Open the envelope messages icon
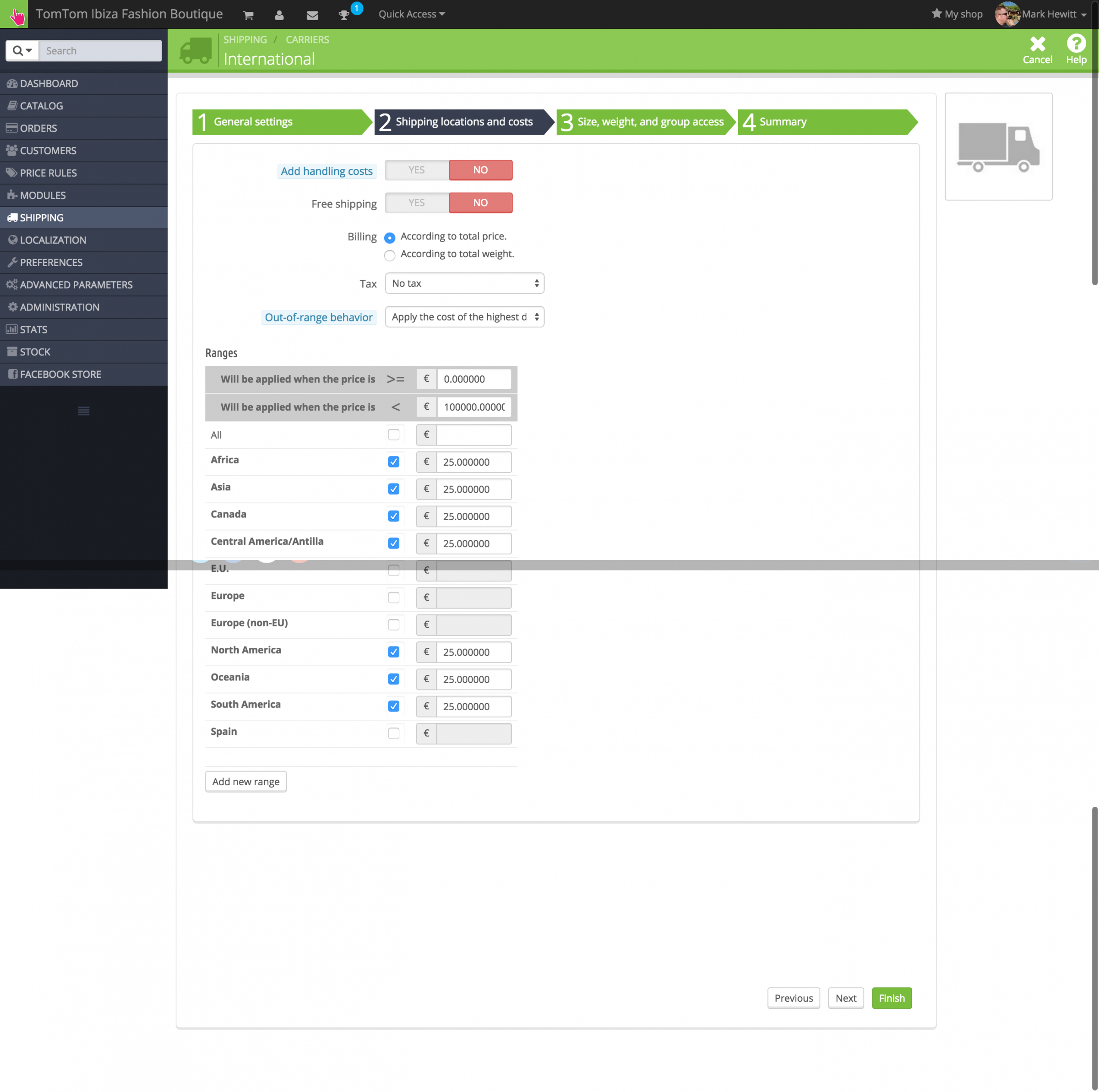1099x1092 pixels. pyautogui.click(x=312, y=15)
